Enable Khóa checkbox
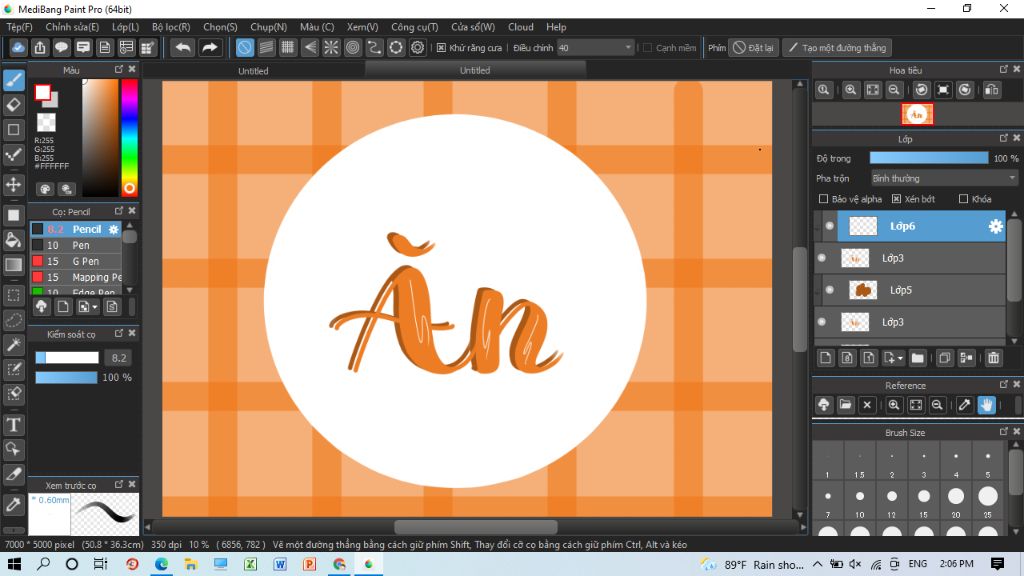 pos(963,199)
